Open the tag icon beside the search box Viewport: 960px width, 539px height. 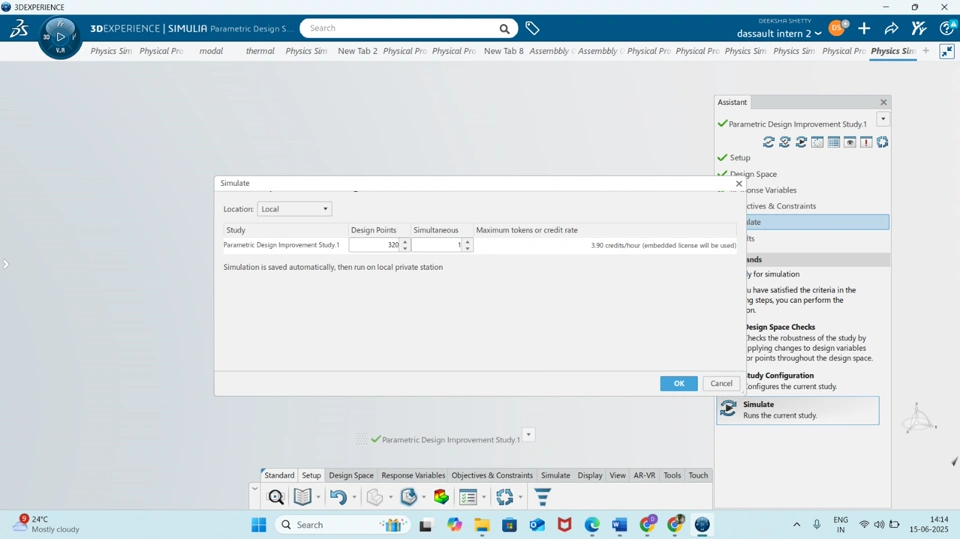point(532,28)
